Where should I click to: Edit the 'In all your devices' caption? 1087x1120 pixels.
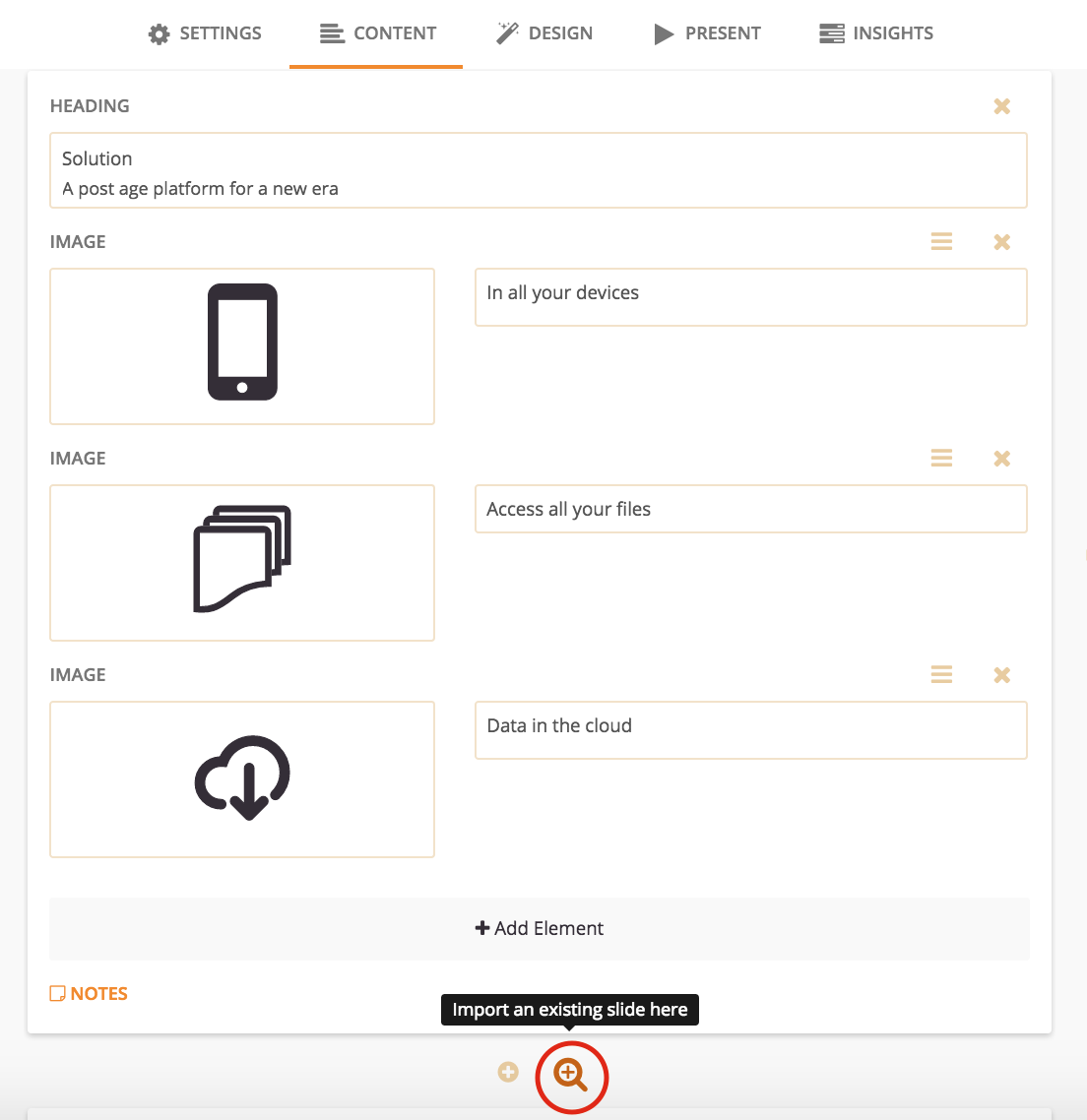[x=751, y=297]
